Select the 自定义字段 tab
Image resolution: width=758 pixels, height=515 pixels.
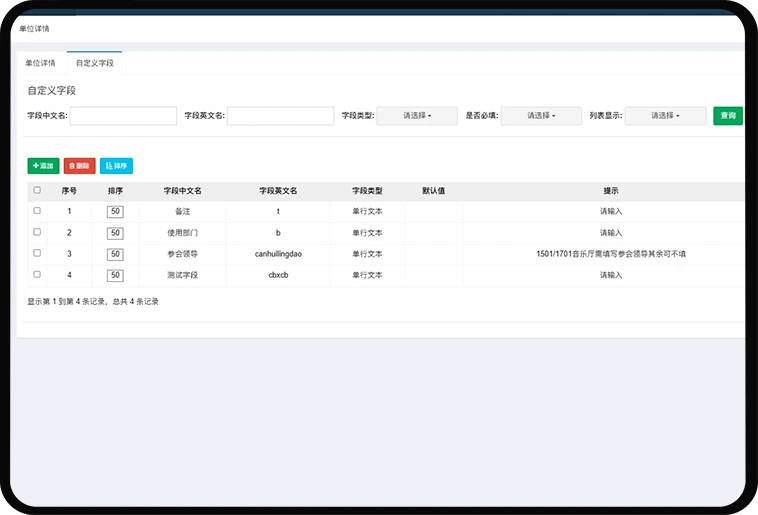(x=95, y=63)
